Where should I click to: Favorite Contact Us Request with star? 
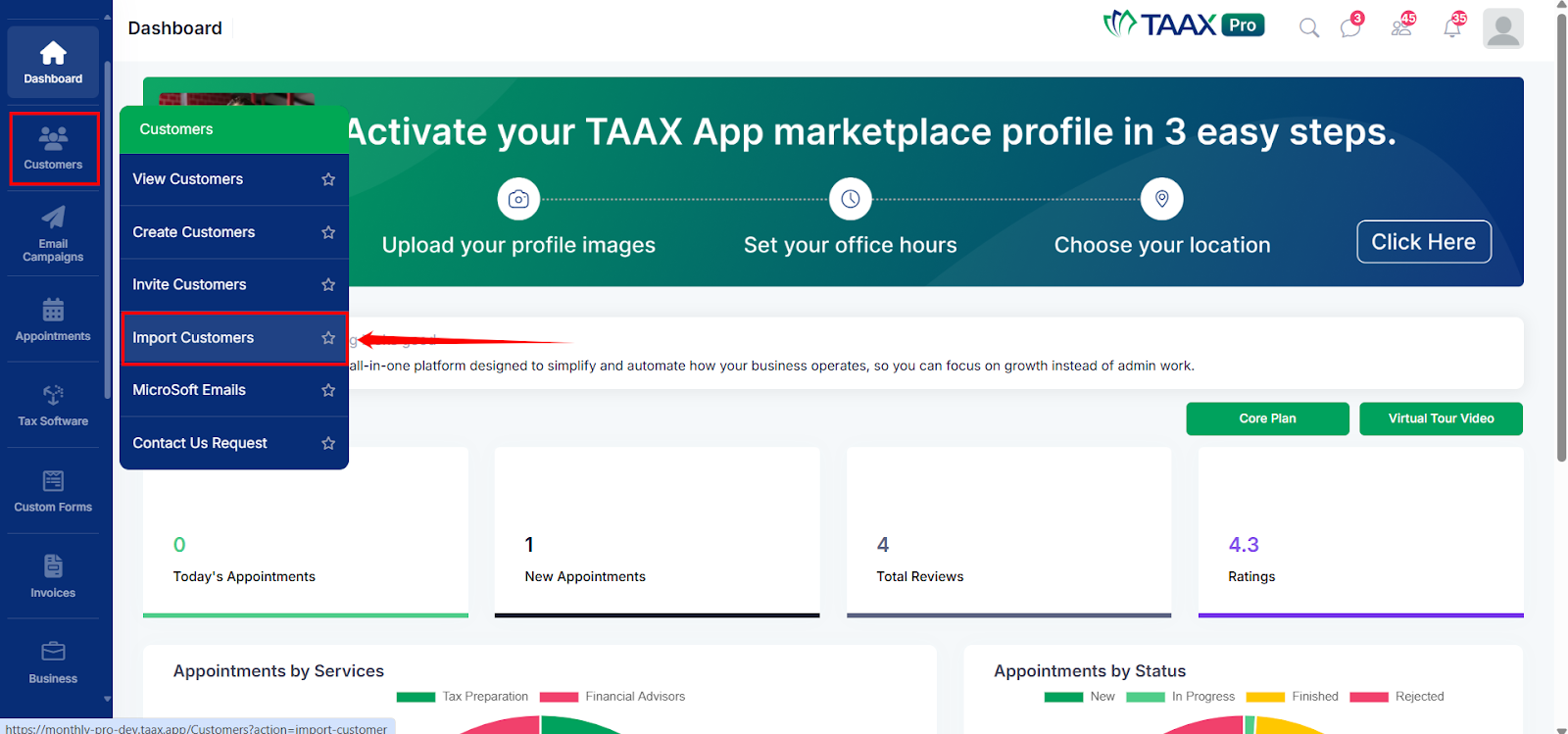point(328,443)
